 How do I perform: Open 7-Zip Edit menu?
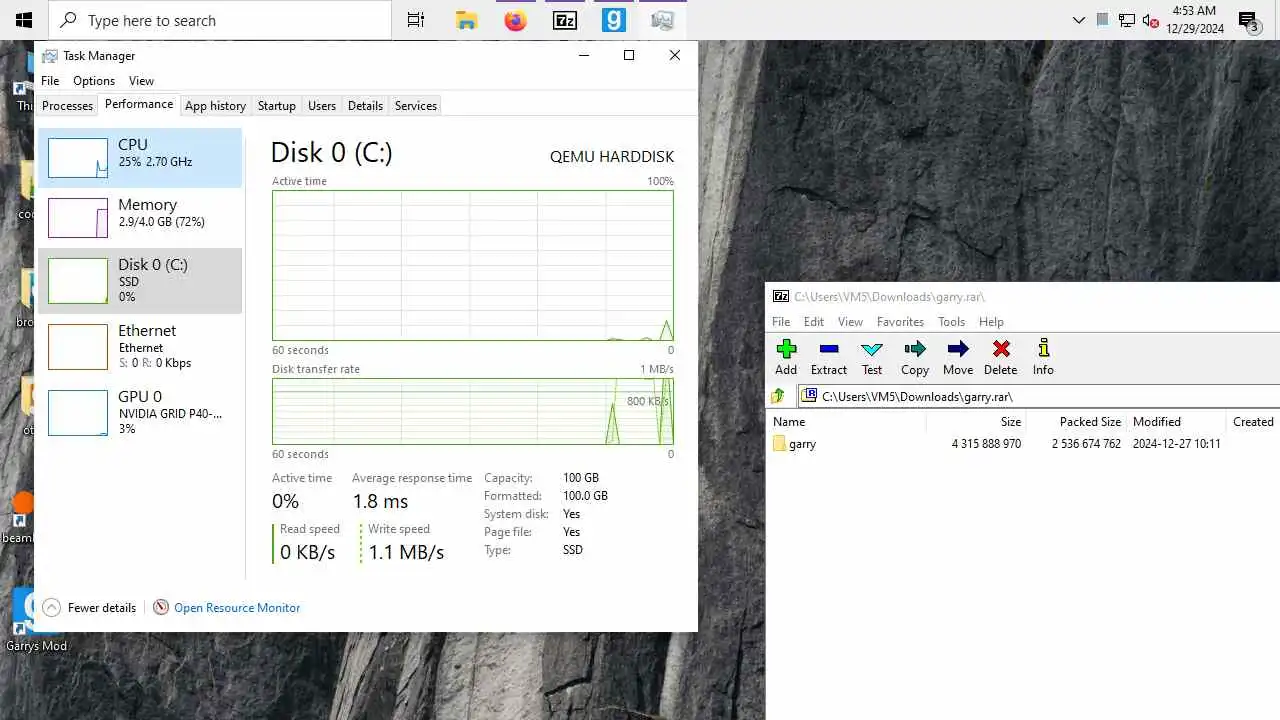814,322
